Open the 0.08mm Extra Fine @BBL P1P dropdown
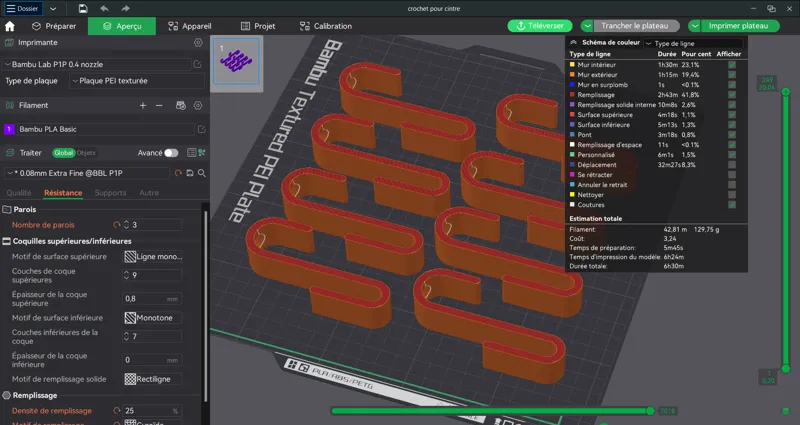 tap(87, 173)
